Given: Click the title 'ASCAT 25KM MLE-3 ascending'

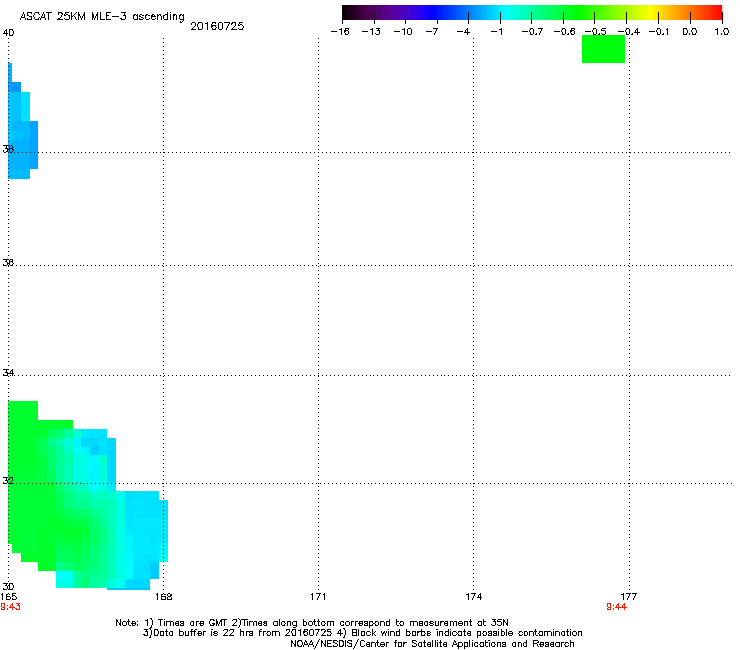Looking at the screenshot, I should 102,17.
